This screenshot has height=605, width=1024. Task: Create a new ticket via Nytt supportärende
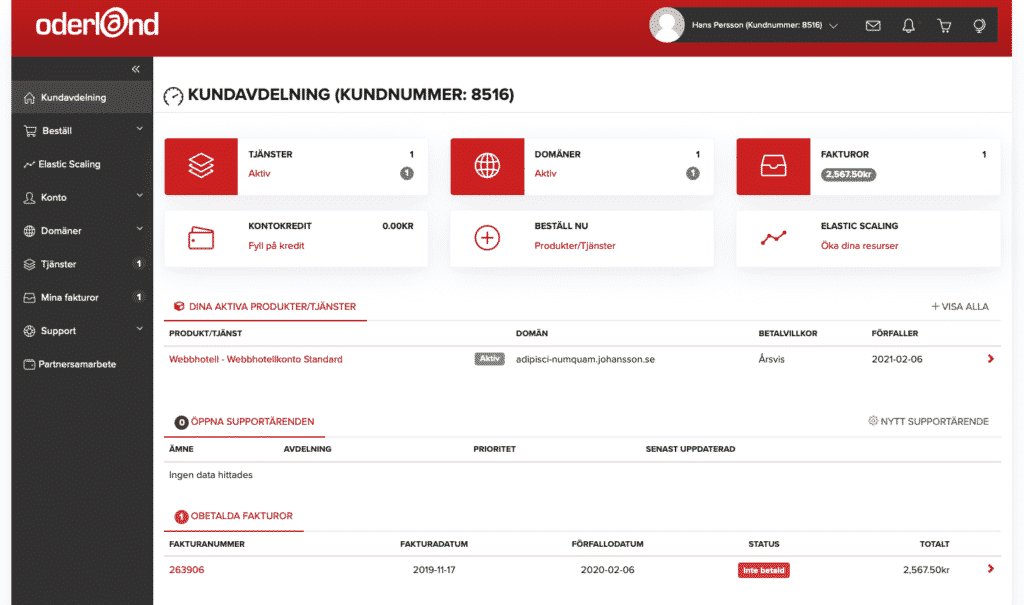pyautogui.click(x=928, y=422)
